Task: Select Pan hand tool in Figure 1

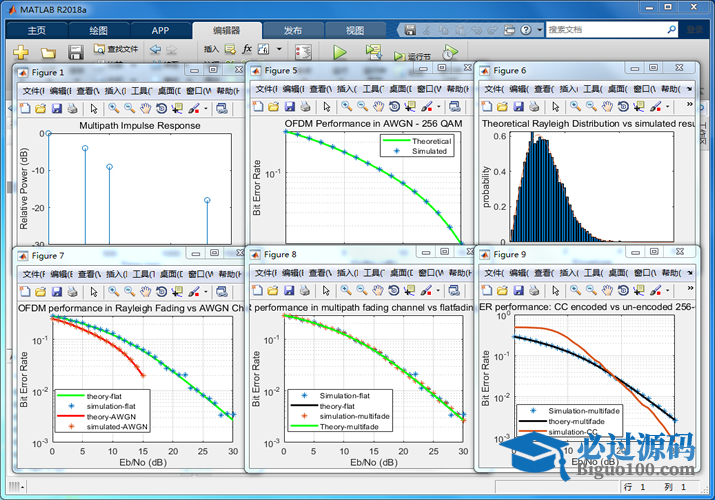Action: point(145,108)
